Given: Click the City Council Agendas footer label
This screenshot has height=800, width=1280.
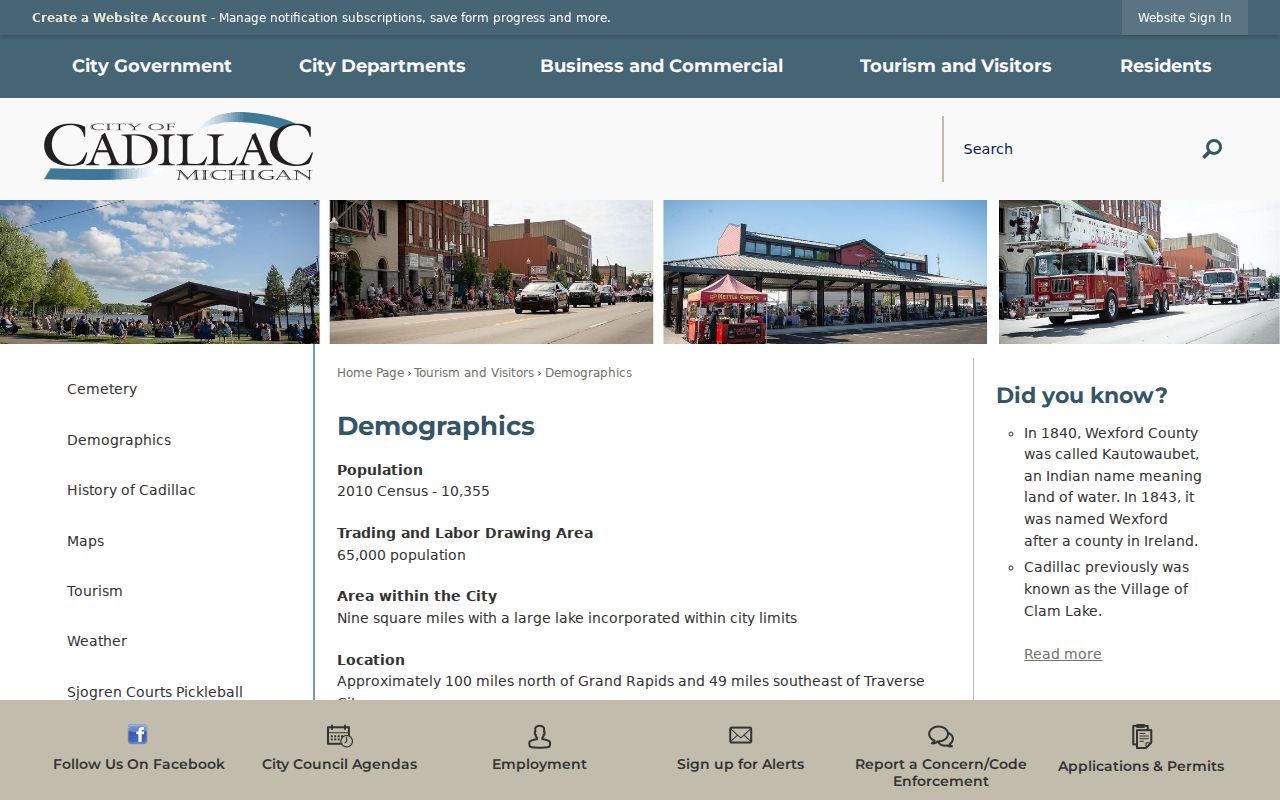Looking at the screenshot, I should click(340, 764).
